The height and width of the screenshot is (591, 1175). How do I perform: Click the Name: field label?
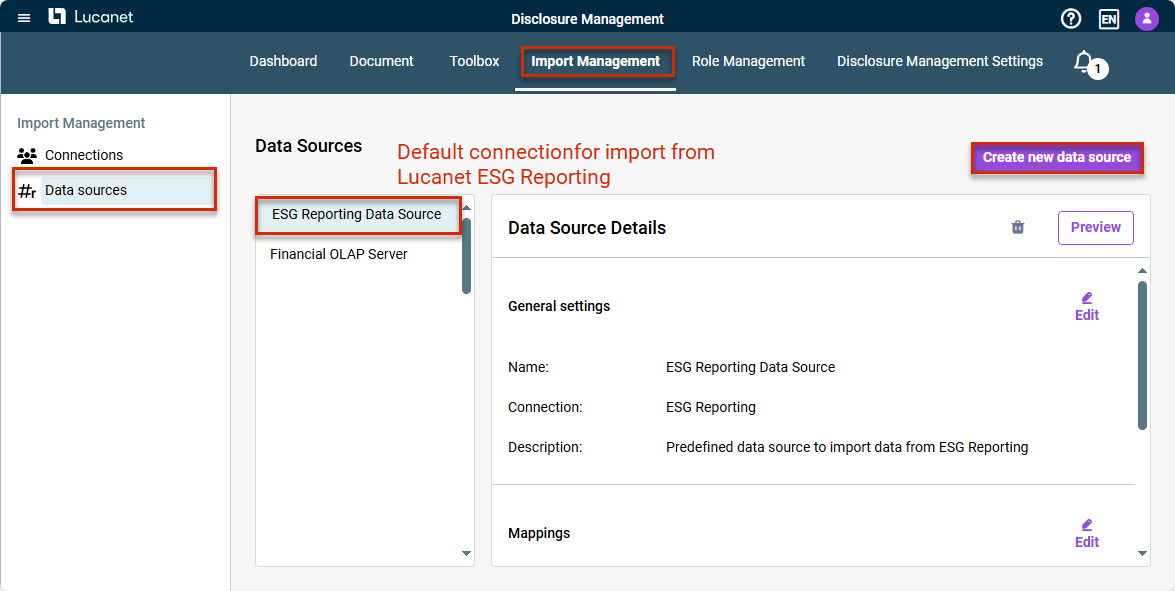point(528,368)
